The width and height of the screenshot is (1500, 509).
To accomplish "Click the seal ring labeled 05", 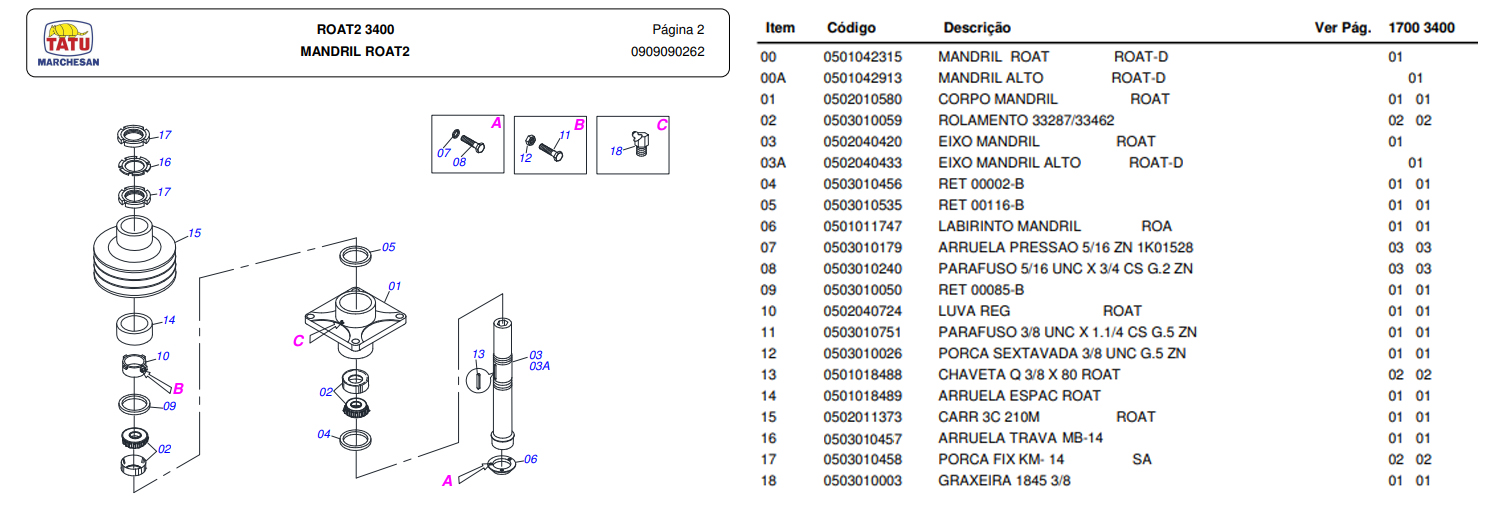I will tap(357, 254).
